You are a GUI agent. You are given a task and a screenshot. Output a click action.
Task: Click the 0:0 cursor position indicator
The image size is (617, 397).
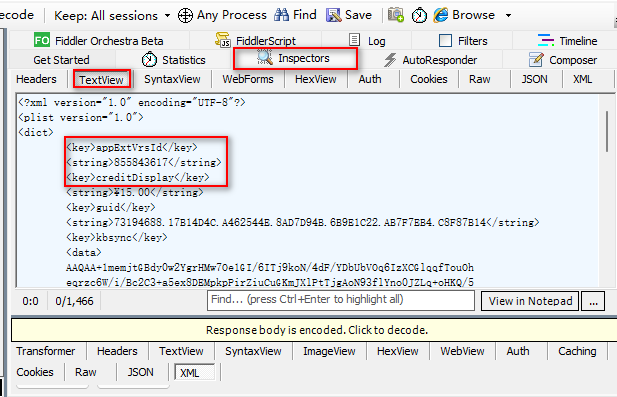click(30, 301)
